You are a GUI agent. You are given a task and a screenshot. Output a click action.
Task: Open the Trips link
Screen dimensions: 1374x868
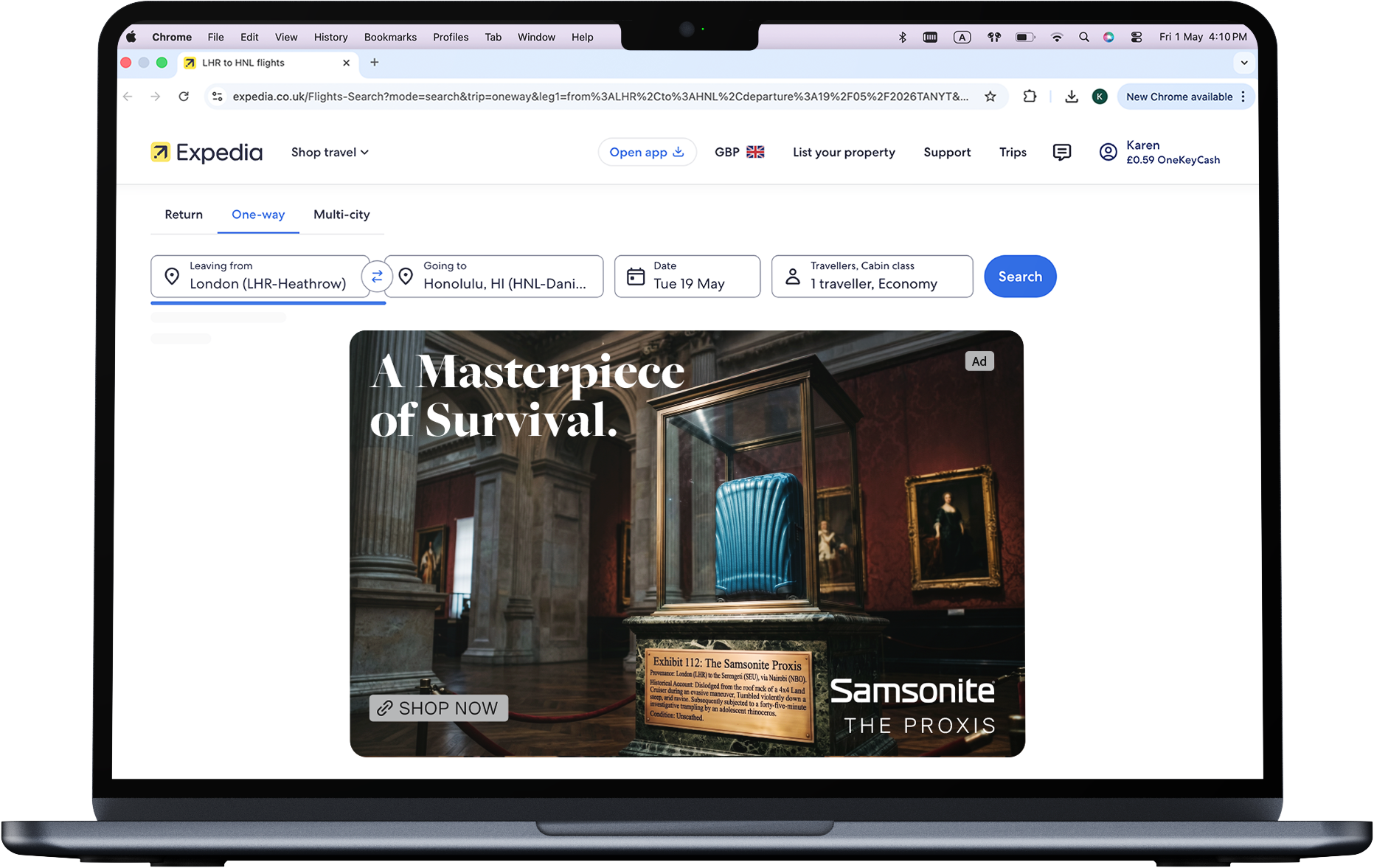pyautogui.click(x=1013, y=152)
